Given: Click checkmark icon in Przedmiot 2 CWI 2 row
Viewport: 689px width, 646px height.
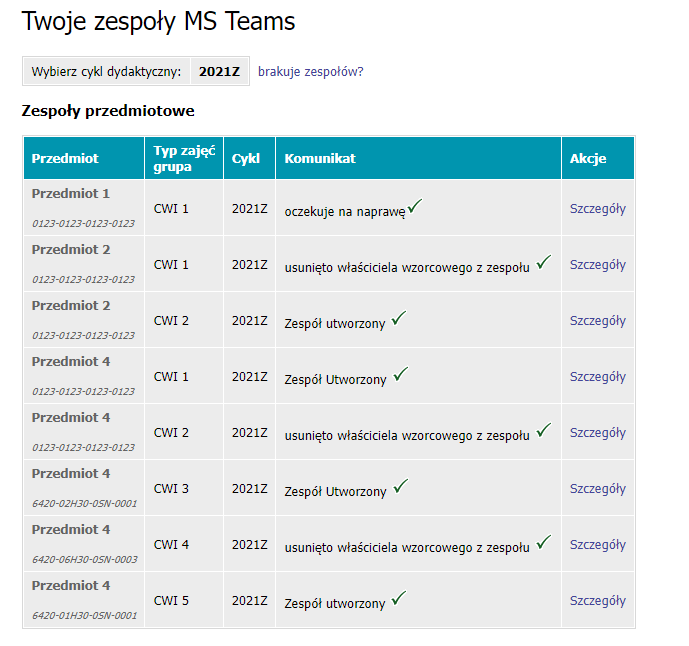Looking at the screenshot, I should (x=399, y=318).
